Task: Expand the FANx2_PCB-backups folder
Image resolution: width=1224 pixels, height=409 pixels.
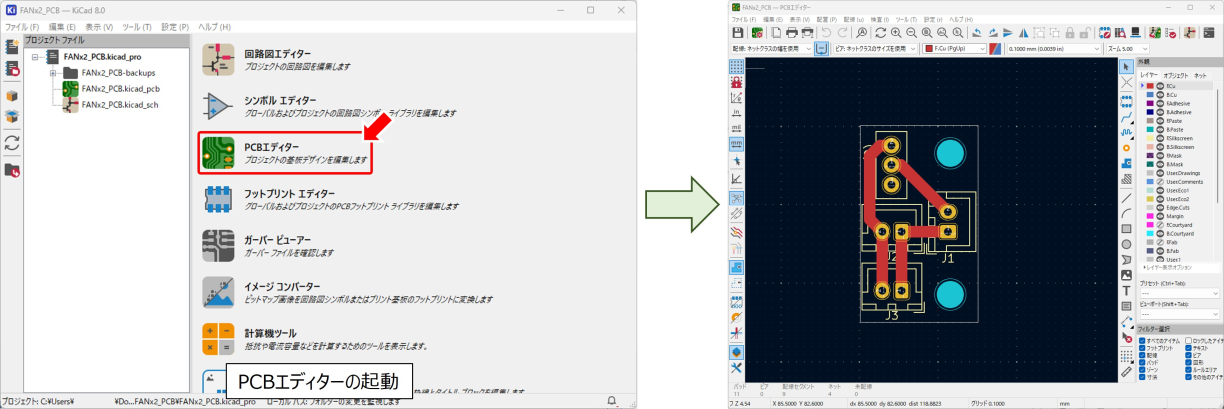Action: (52, 73)
